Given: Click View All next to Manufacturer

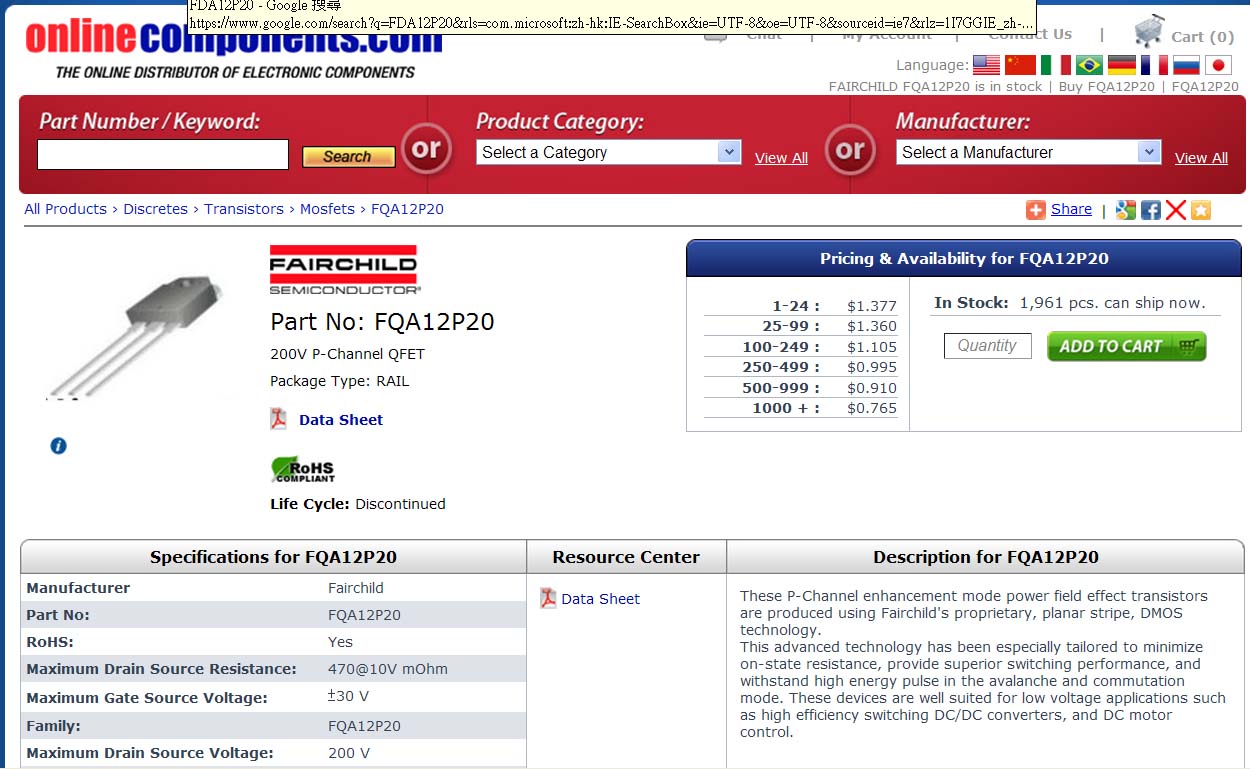Looking at the screenshot, I should click(1201, 158).
